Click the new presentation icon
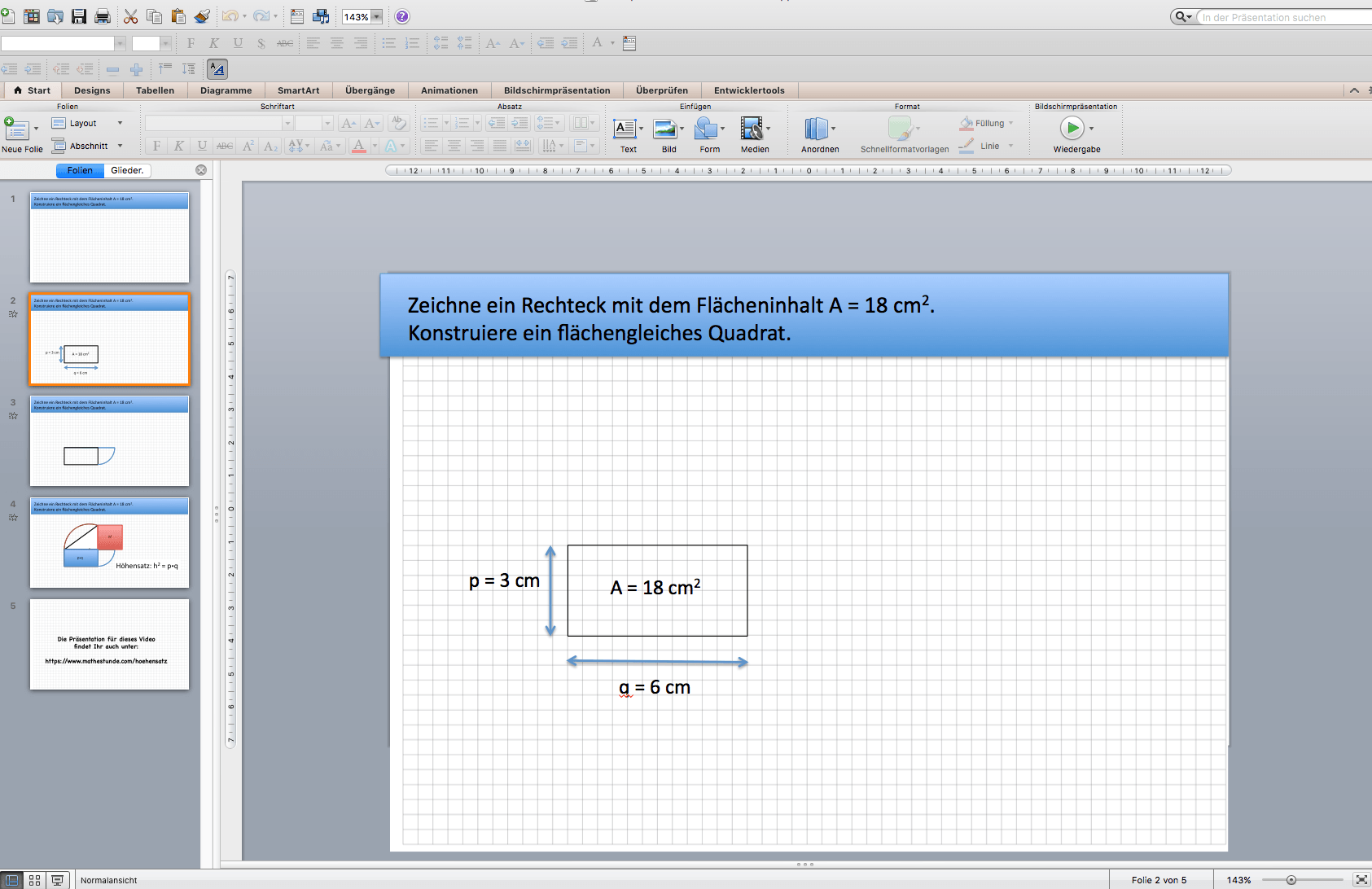The height and width of the screenshot is (889, 1372). [7, 16]
